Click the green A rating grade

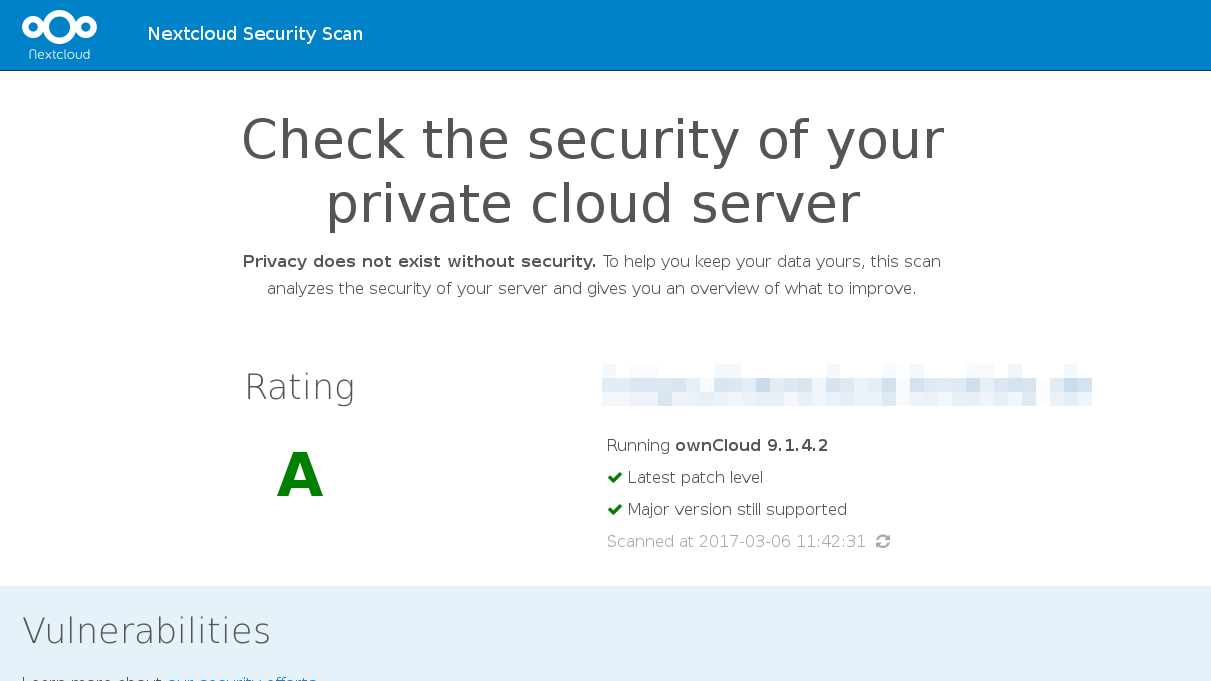pos(300,475)
